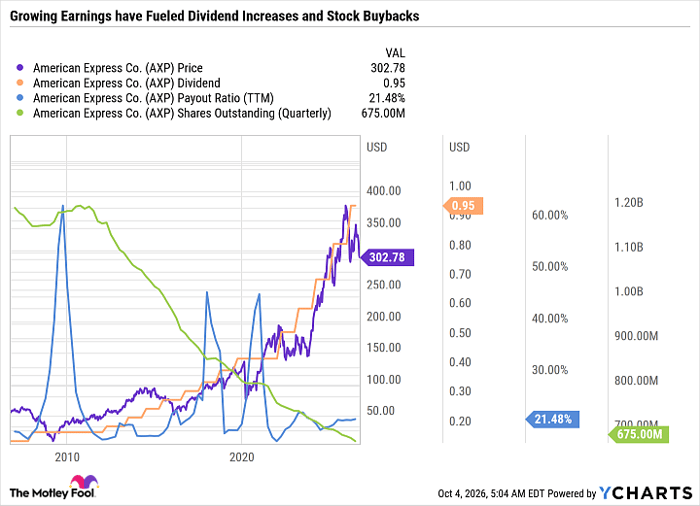Click the VAL column header
Image resolution: width=700 pixels, height=506 pixels.
[x=395, y=53]
